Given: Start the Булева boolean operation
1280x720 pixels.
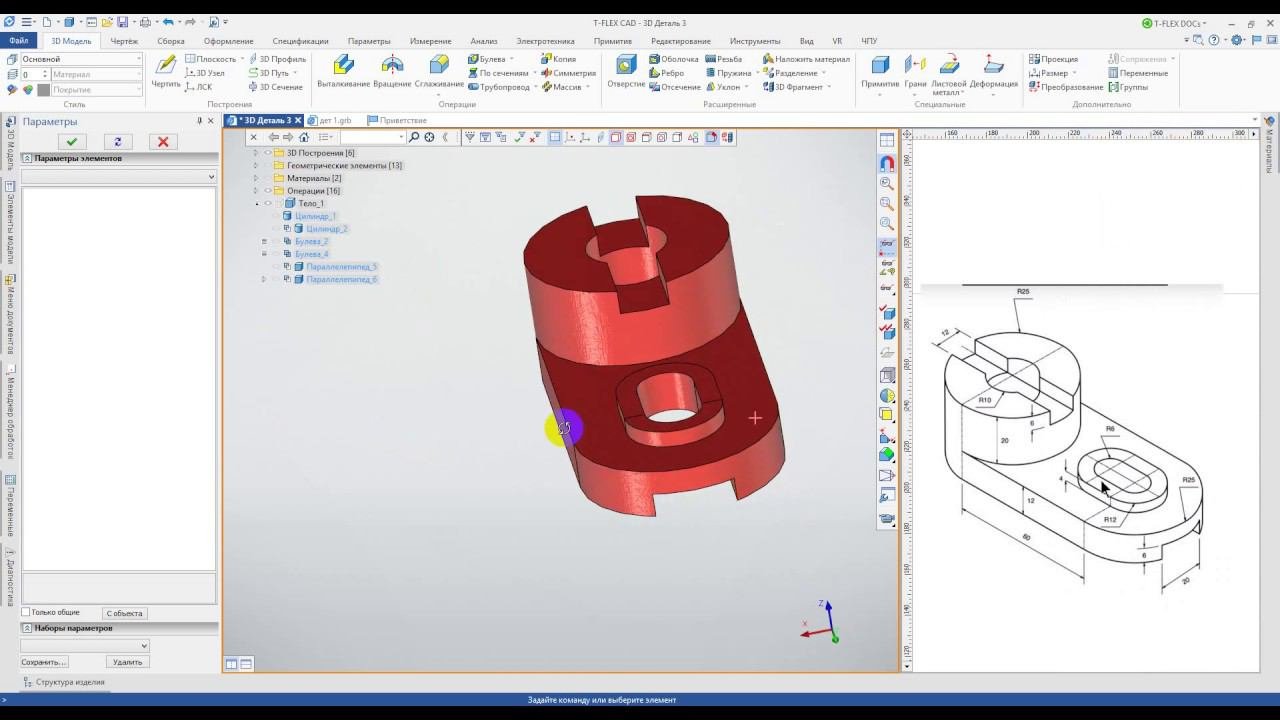Looking at the screenshot, I should point(486,59).
